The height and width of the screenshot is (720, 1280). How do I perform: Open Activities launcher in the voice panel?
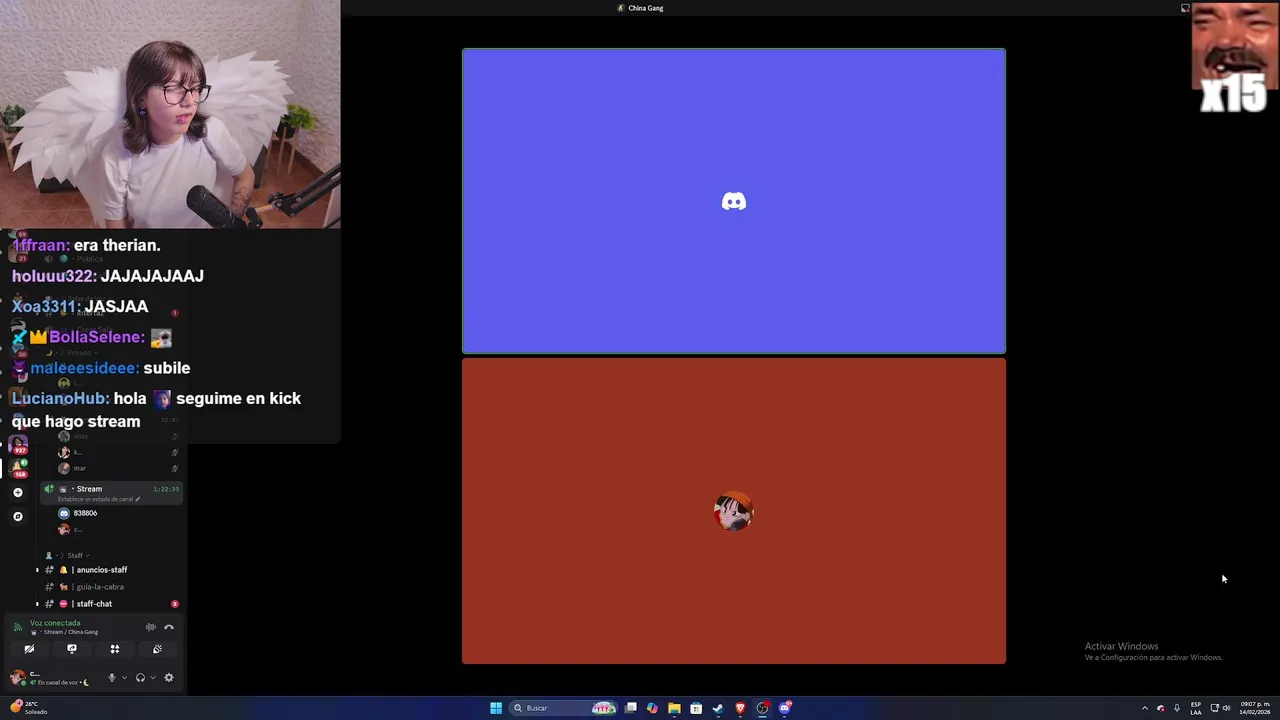coord(115,649)
